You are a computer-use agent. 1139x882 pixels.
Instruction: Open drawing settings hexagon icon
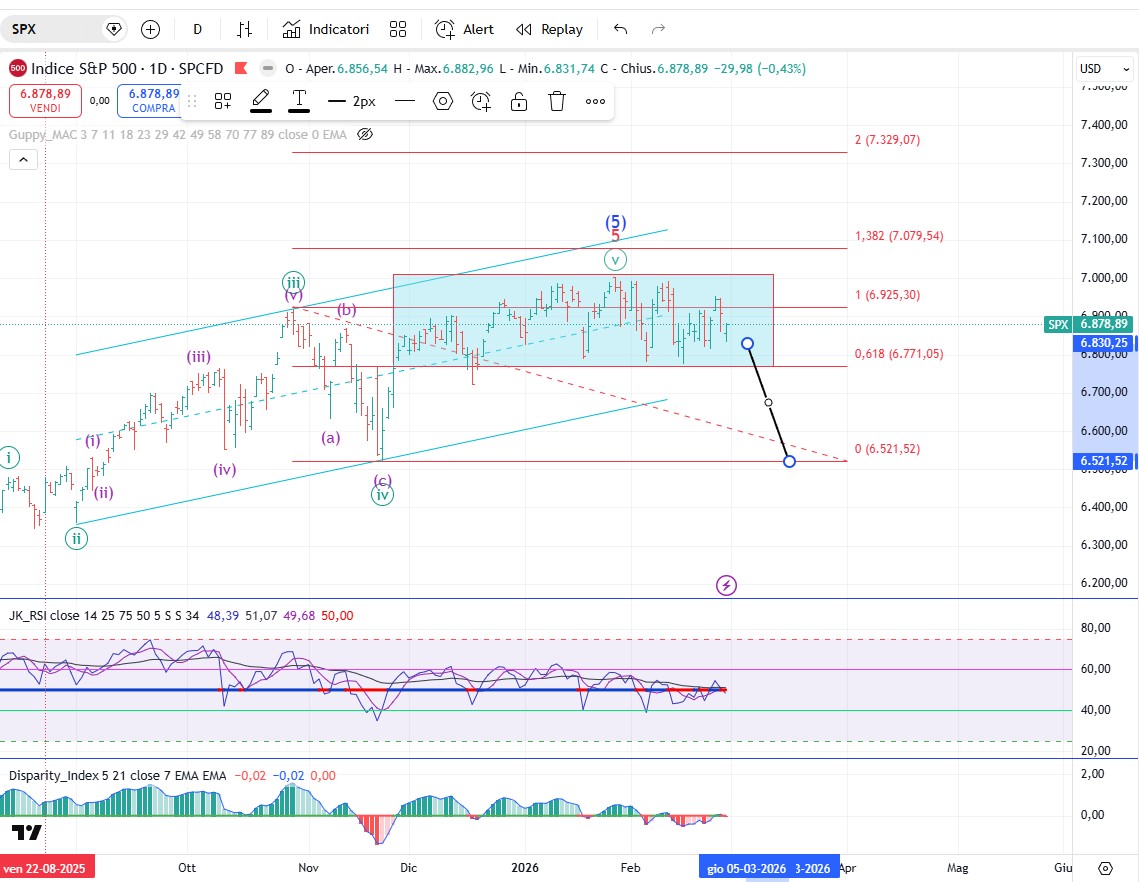[443, 101]
